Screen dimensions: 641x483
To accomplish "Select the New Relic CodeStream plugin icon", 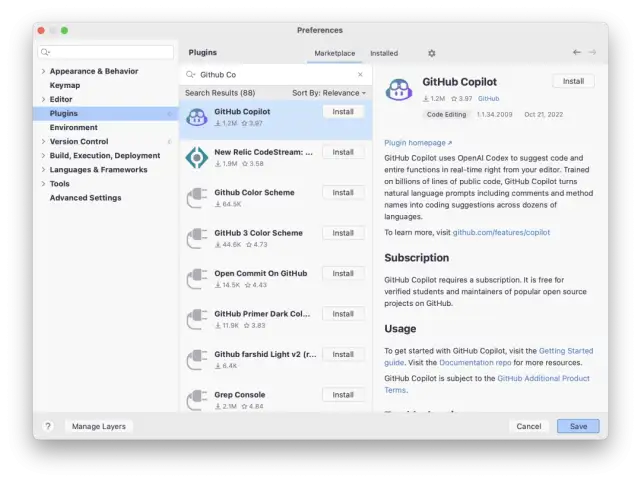I will (x=197, y=158).
